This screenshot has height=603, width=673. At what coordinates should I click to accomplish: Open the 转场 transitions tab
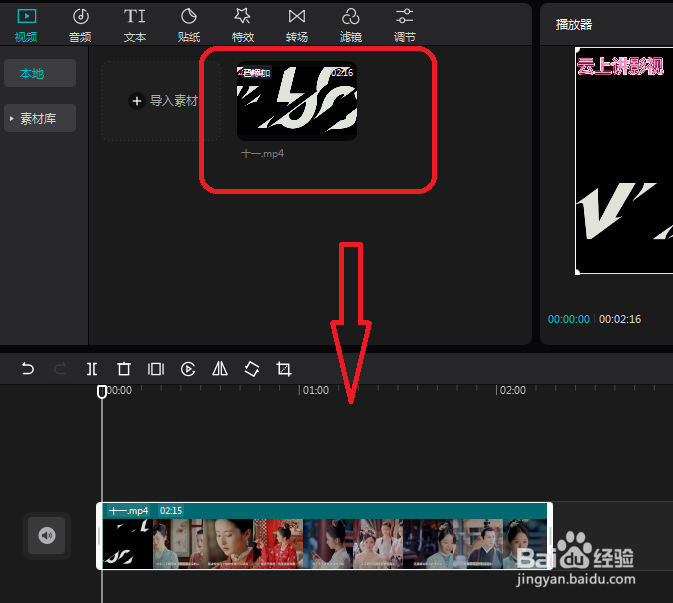click(297, 25)
